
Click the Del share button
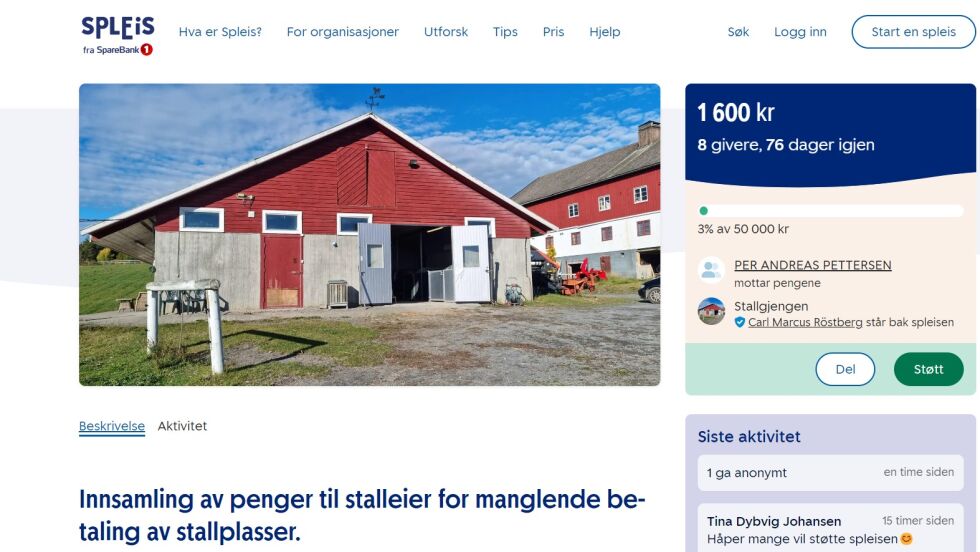click(845, 369)
